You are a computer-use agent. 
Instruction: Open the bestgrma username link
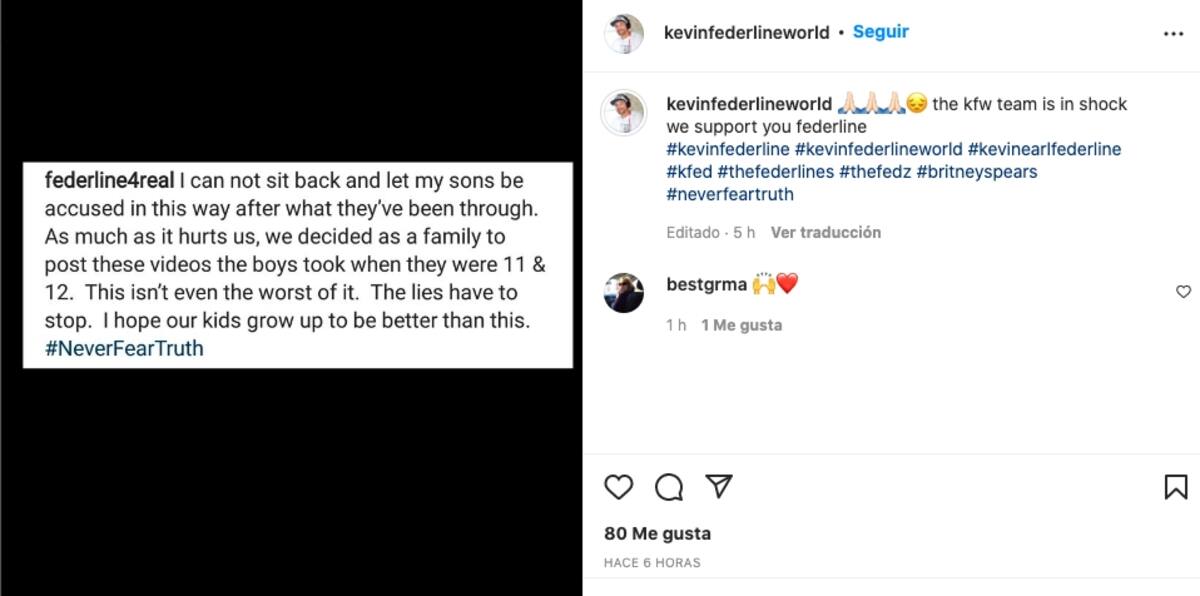(706, 285)
